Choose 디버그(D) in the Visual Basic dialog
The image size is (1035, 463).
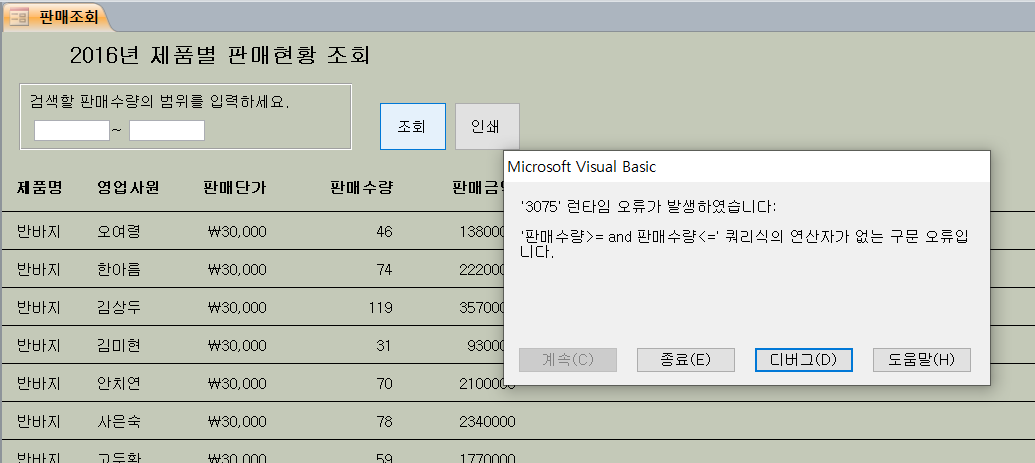803,360
